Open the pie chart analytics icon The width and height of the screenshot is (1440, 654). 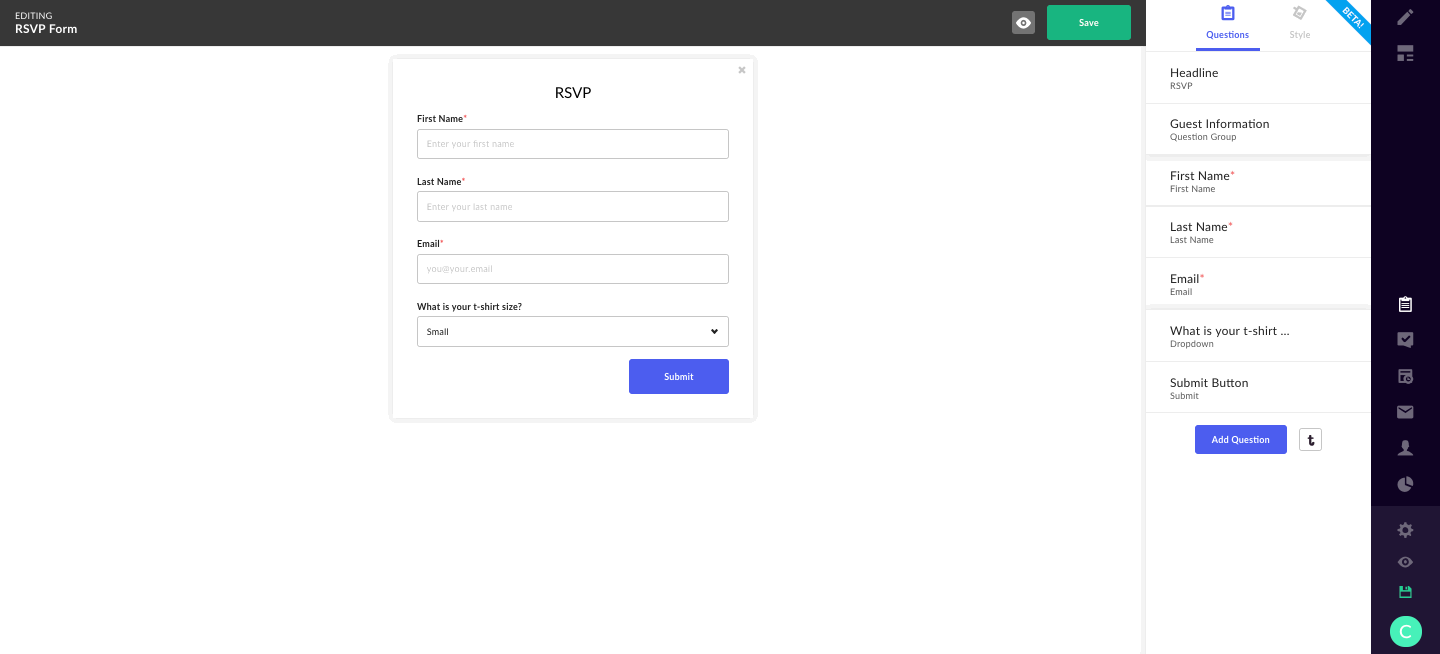[1405, 484]
